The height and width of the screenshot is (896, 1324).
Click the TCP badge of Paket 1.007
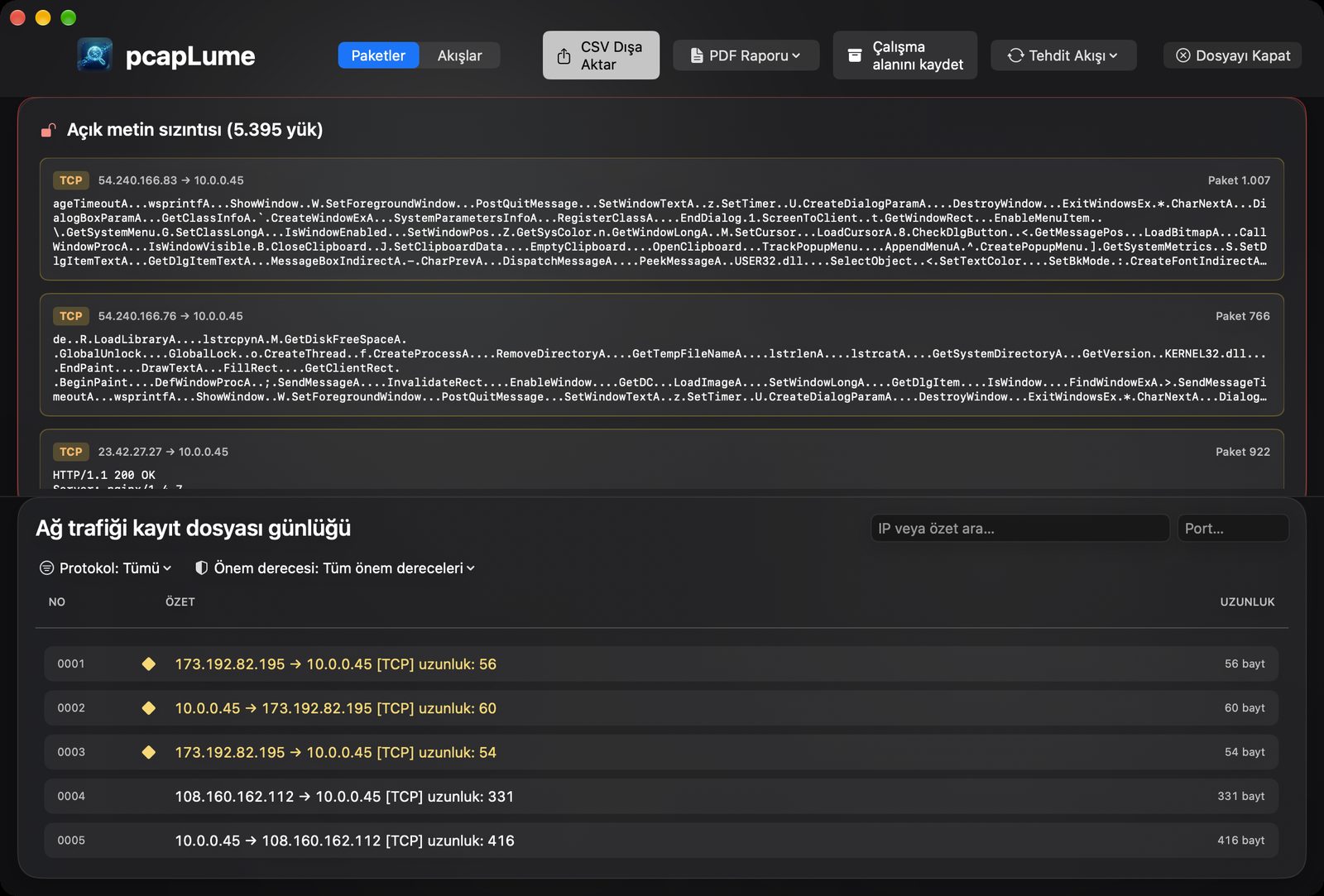(71, 180)
